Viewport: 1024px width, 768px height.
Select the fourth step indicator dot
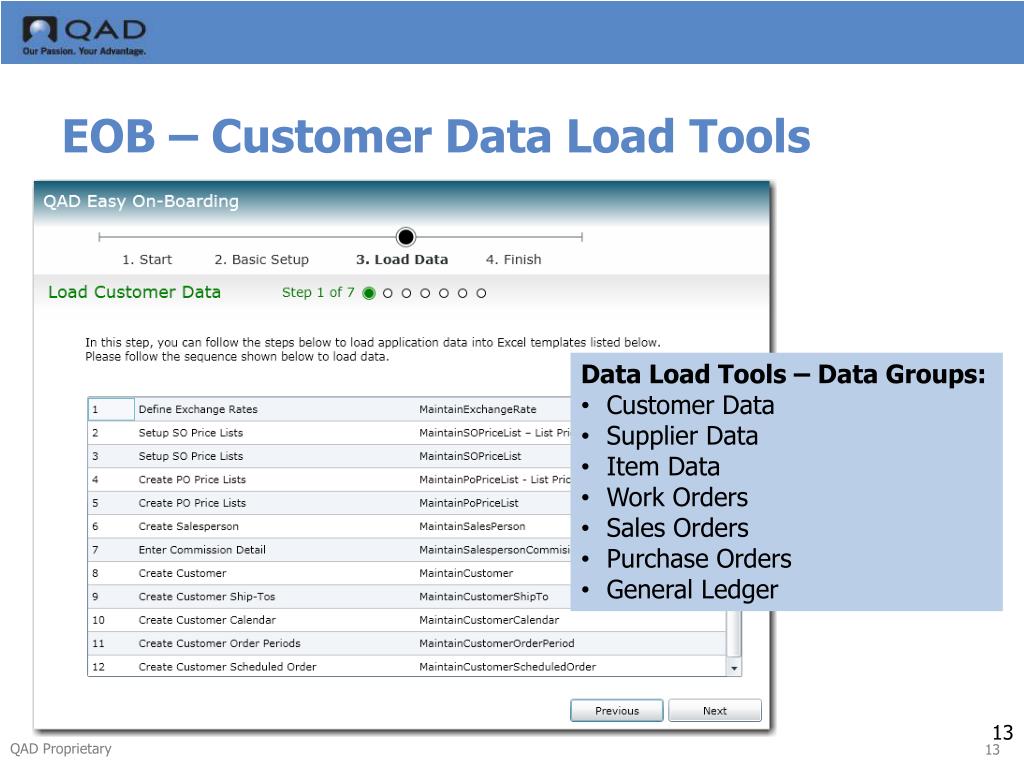tap(425, 293)
